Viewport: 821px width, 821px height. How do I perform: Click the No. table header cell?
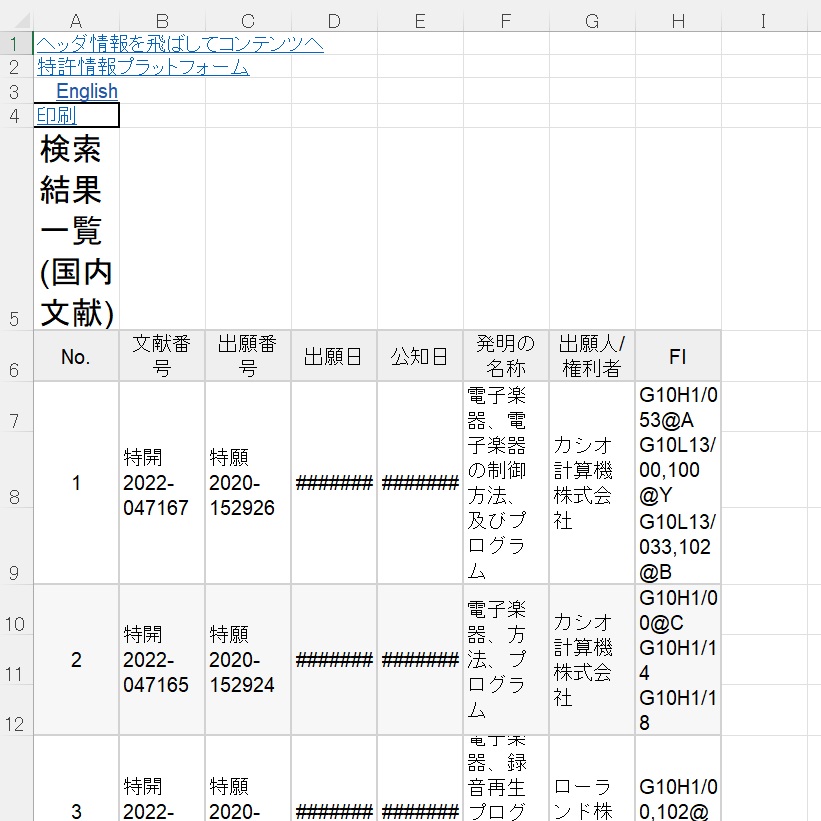pyautogui.click(x=76, y=356)
